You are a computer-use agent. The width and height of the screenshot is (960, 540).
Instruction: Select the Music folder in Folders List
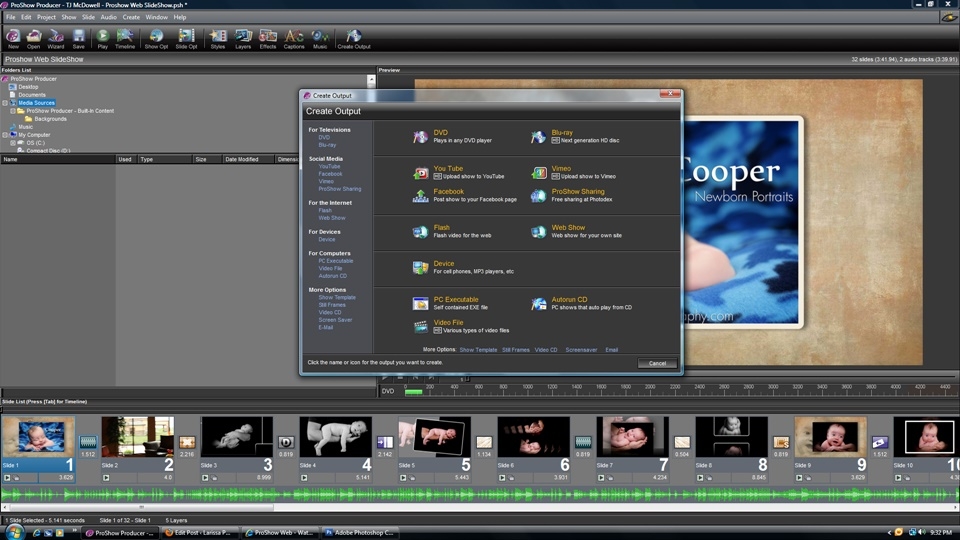25,127
